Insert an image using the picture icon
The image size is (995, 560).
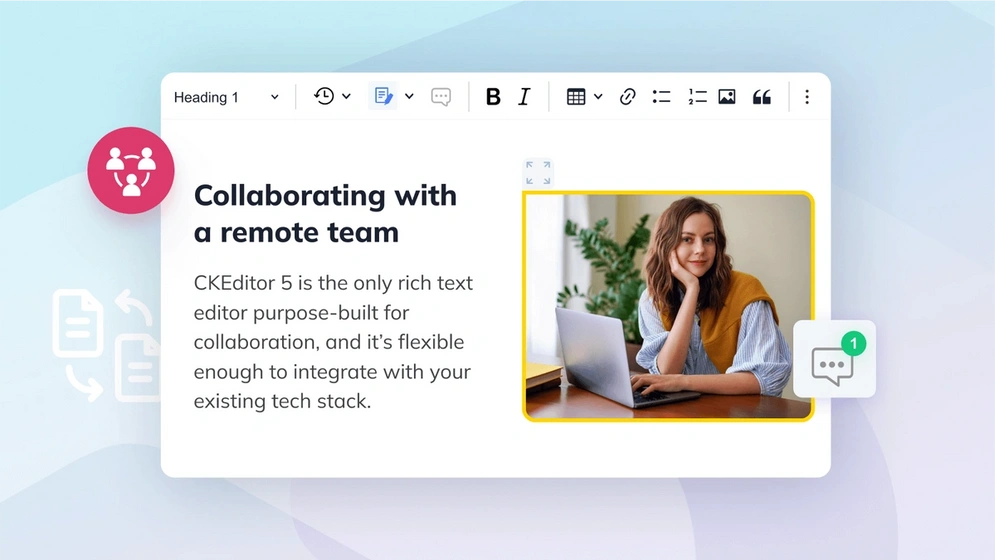point(727,97)
